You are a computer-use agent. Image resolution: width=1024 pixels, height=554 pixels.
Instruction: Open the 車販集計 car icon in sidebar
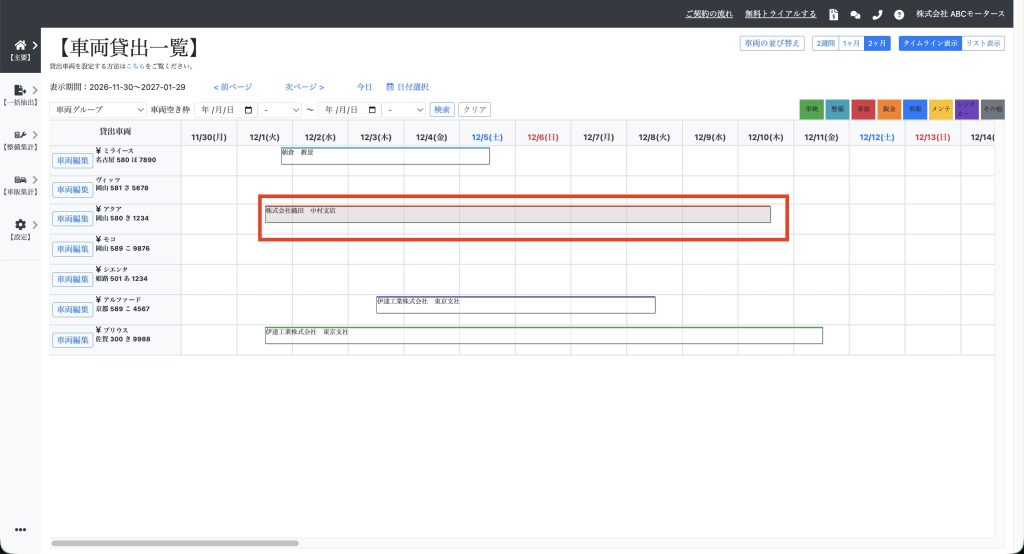[20, 180]
